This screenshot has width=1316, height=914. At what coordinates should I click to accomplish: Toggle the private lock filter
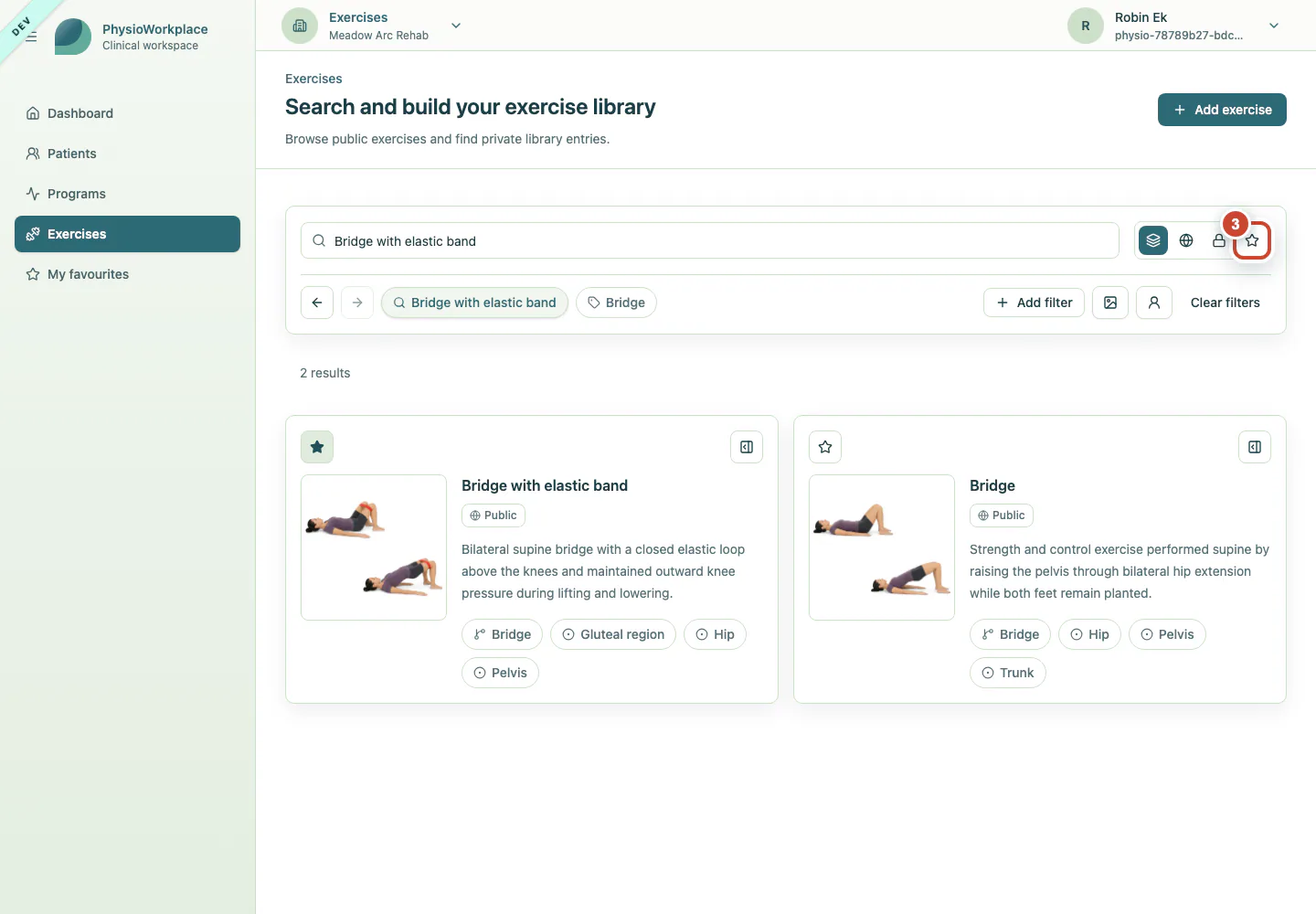1219,240
